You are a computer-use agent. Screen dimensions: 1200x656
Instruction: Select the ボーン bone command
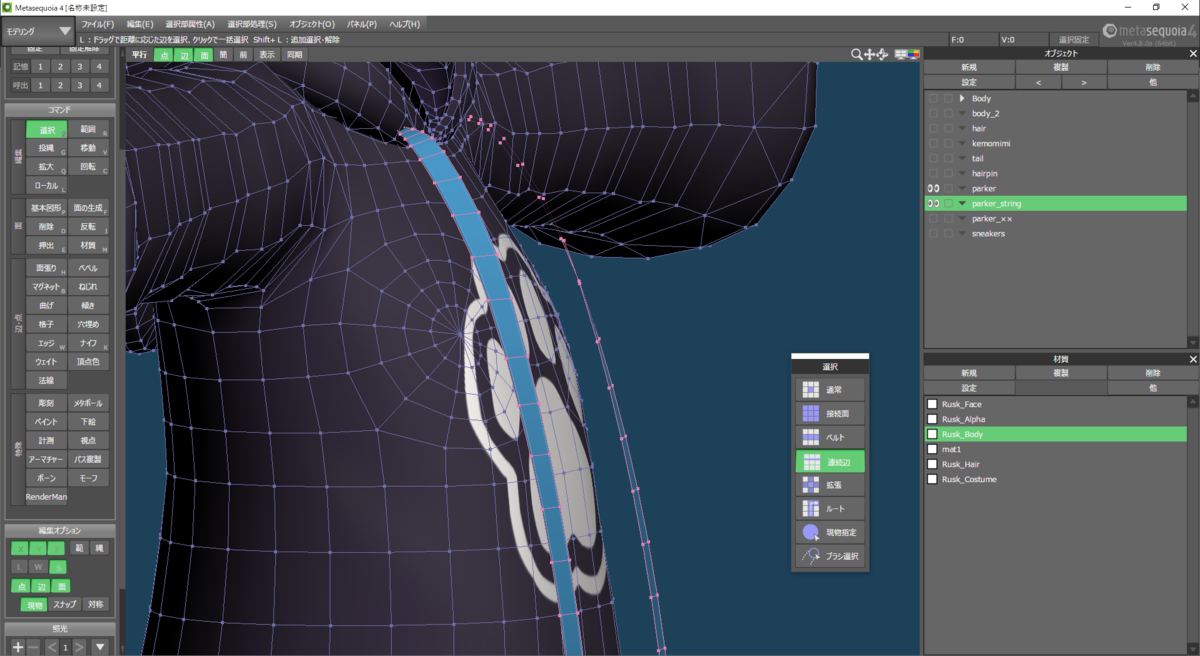46,478
